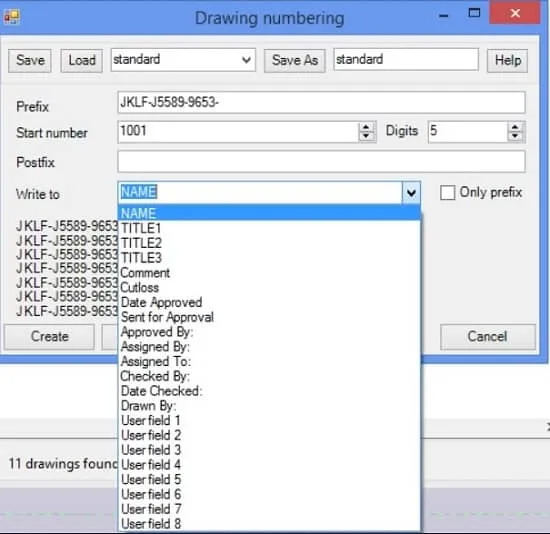Minimize the Drawing numbering window
Viewport: 550px width, 534px height.
[444, 15]
